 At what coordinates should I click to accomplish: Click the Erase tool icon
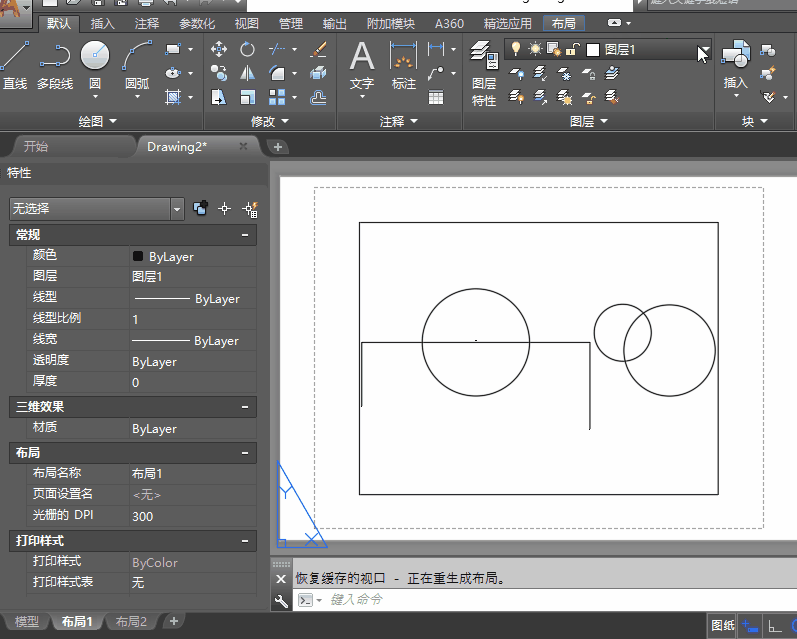point(318,49)
